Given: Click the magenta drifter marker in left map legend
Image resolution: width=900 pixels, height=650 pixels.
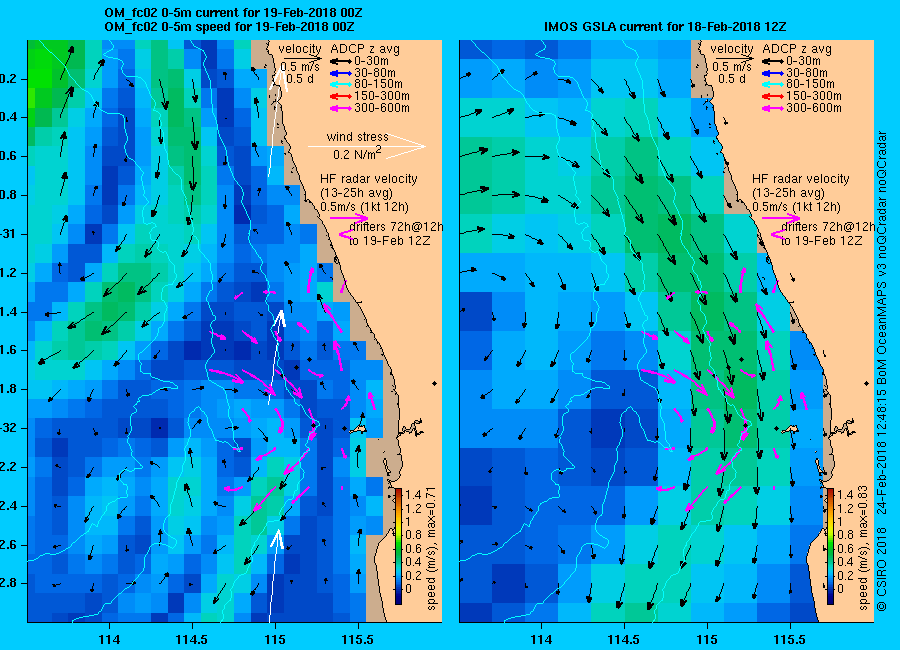Looking at the screenshot, I should [344, 234].
